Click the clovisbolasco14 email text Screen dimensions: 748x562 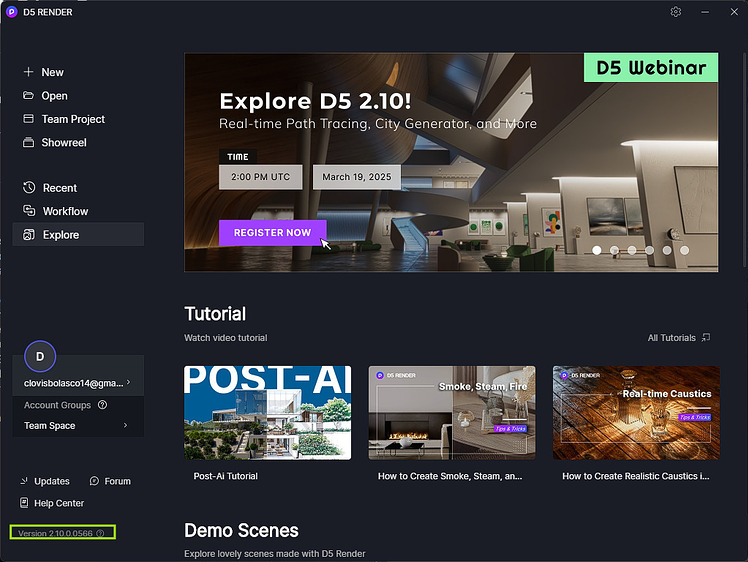coord(73,383)
